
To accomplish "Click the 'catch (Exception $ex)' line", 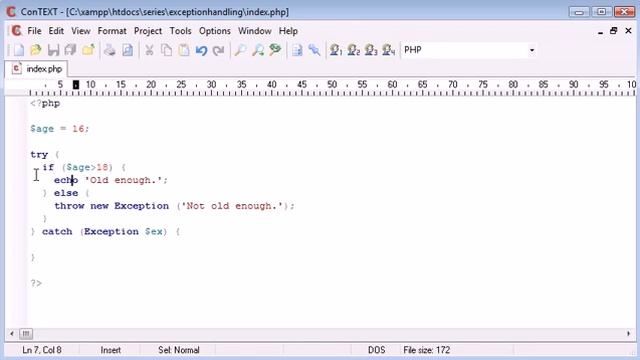I will tap(105, 232).
